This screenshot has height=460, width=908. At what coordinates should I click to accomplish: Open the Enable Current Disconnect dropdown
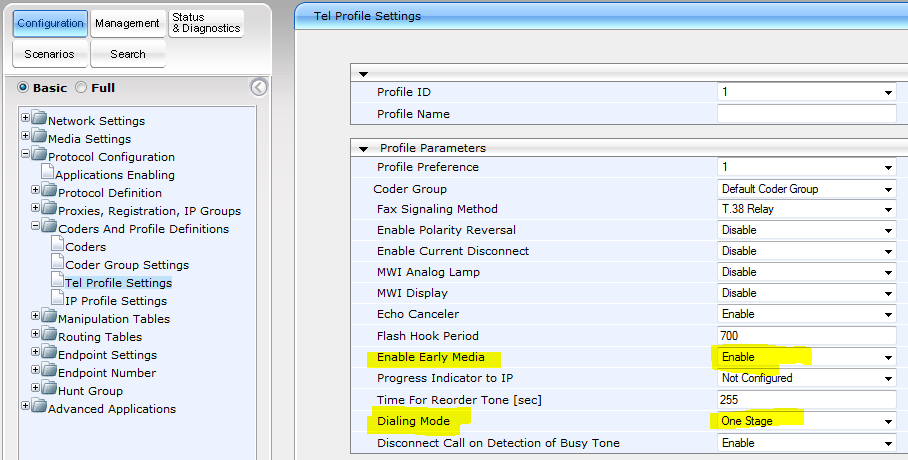click(x=807, y=251)
